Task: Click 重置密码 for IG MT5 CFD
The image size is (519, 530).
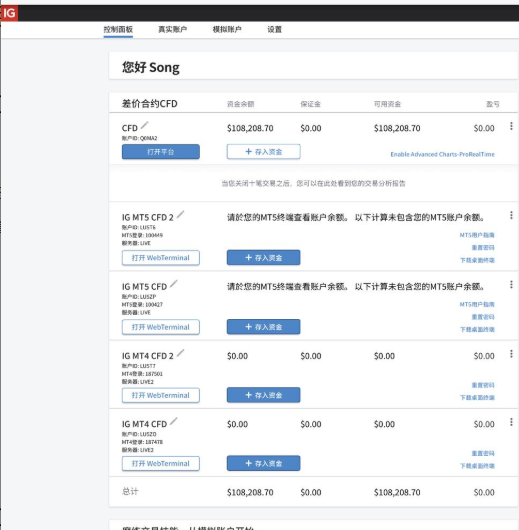Action: tap(483, 317)
